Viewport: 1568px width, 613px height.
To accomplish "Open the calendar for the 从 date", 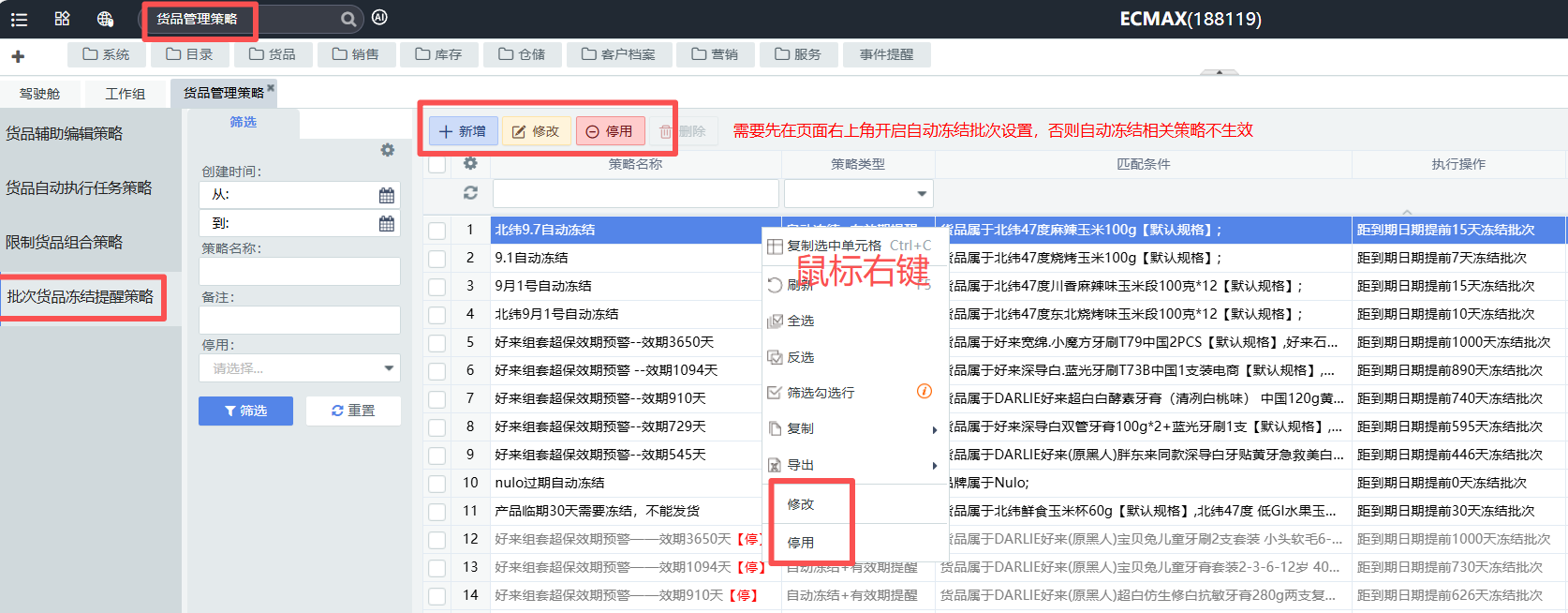I will [x=387, y=195].
